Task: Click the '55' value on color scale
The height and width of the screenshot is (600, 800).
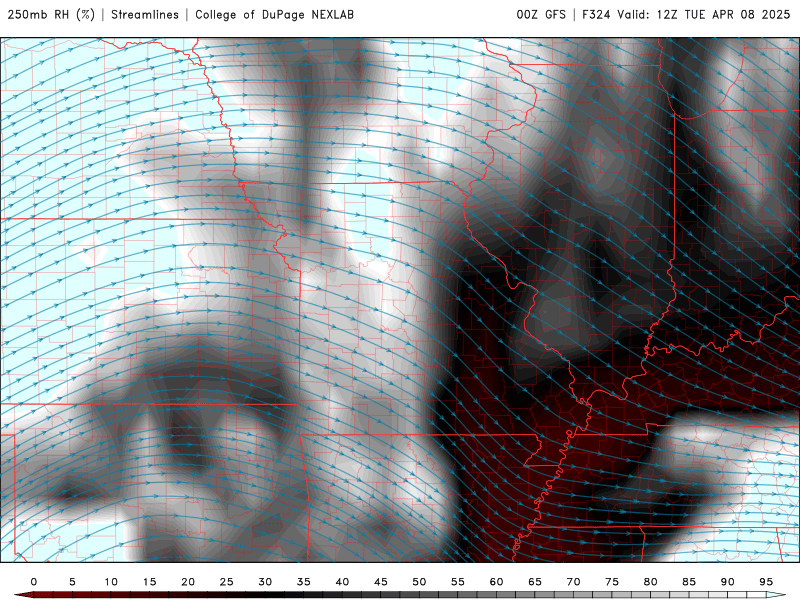Action: pos(458,582)
